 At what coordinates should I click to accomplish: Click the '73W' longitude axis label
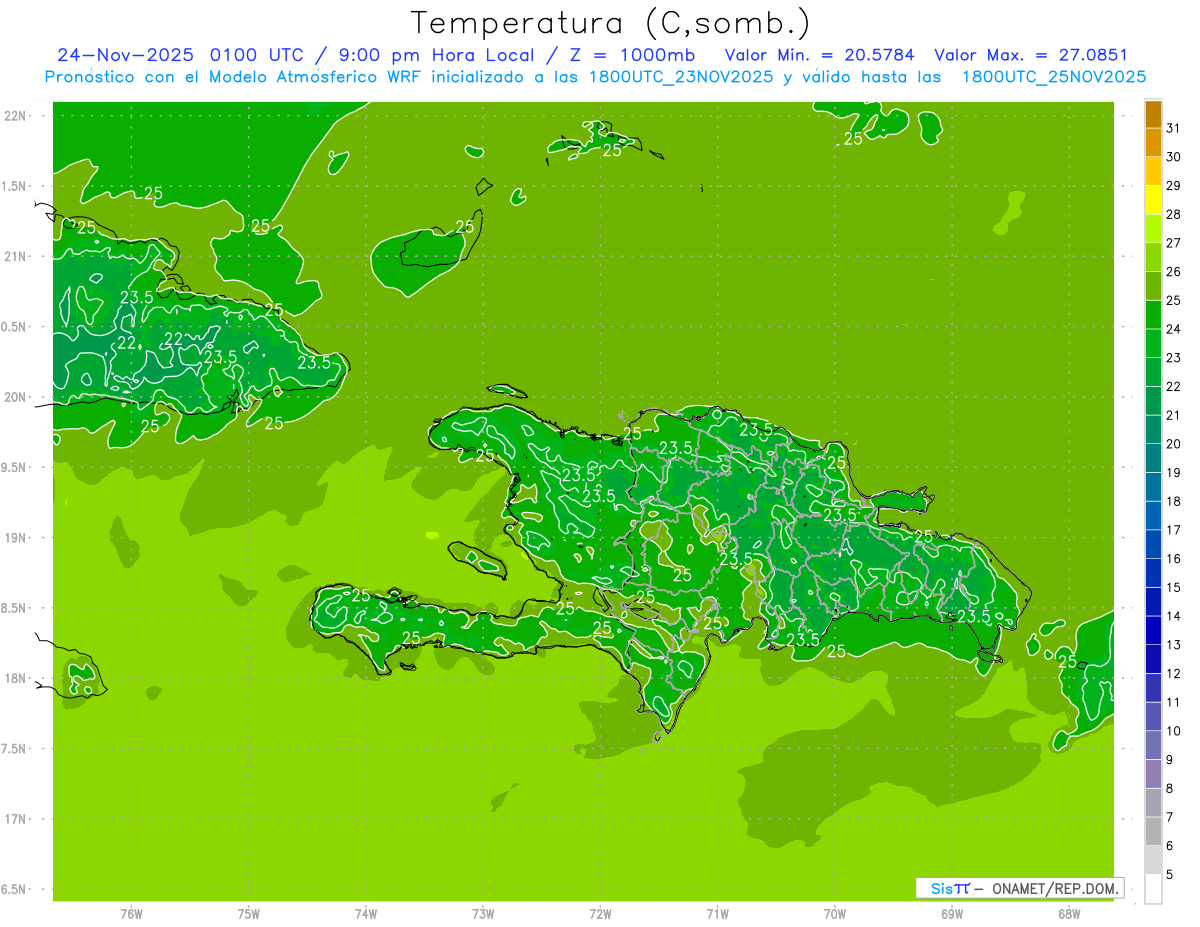(x=483, y=914)
